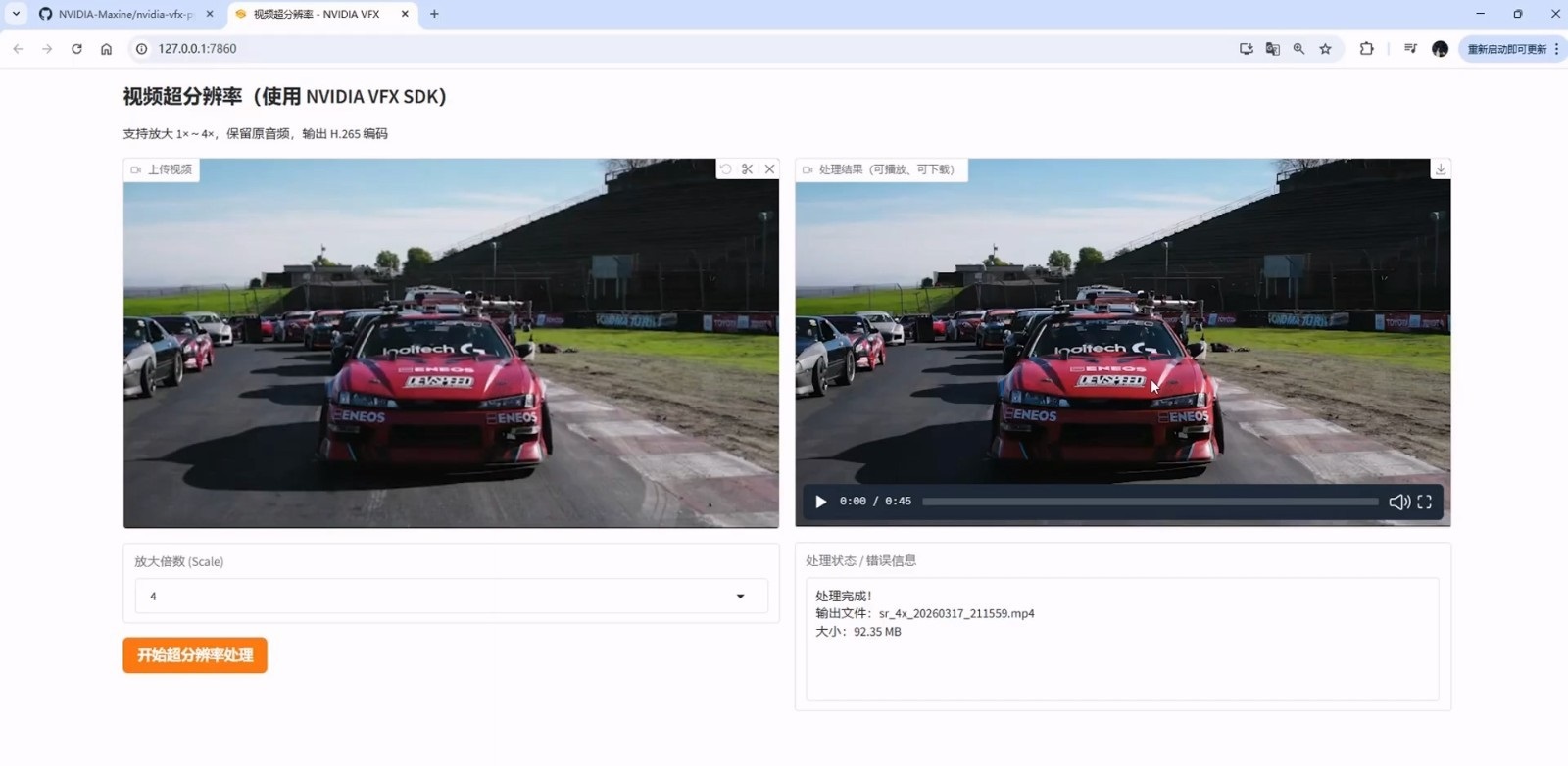
Task: Switch to the NVIDIA-Maxine GitHub tab
Action: click(124, 14)
